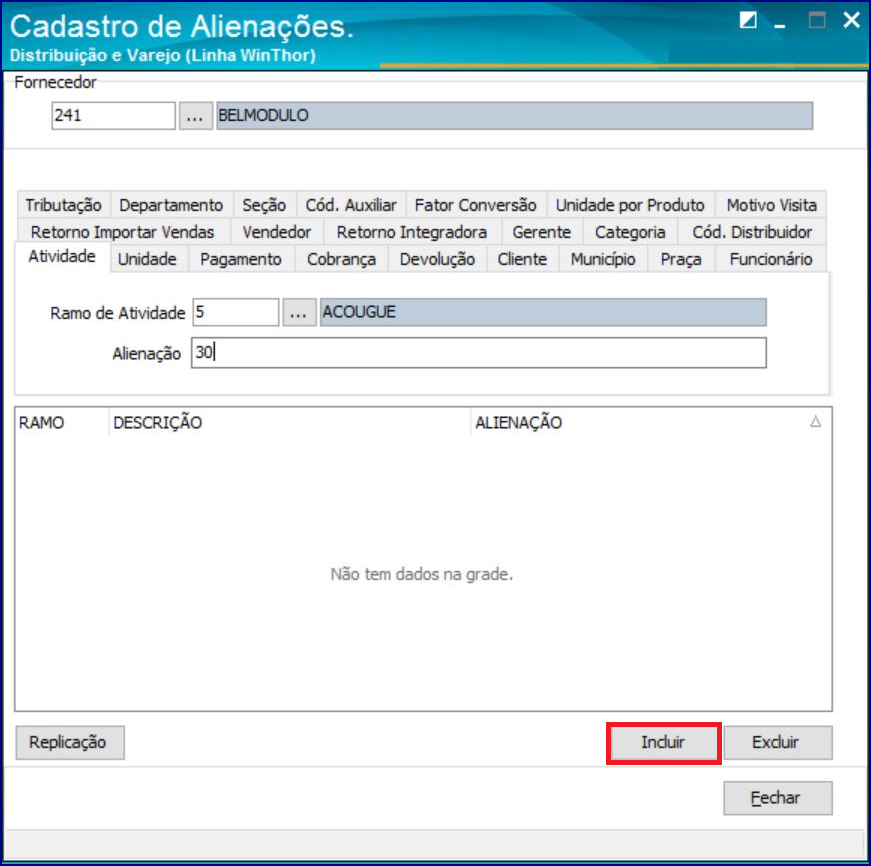871x866 pixels.
Task: Switch to the Departamento tab
Action: coord(171,205)
